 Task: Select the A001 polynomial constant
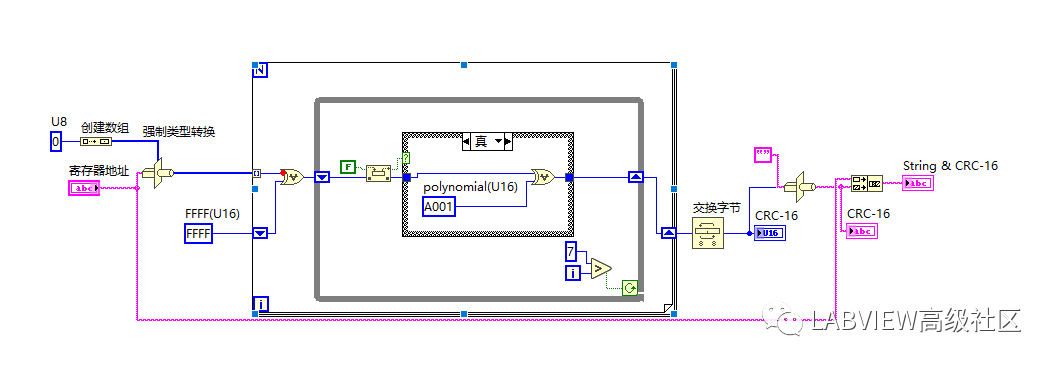(x=439, y=207)
